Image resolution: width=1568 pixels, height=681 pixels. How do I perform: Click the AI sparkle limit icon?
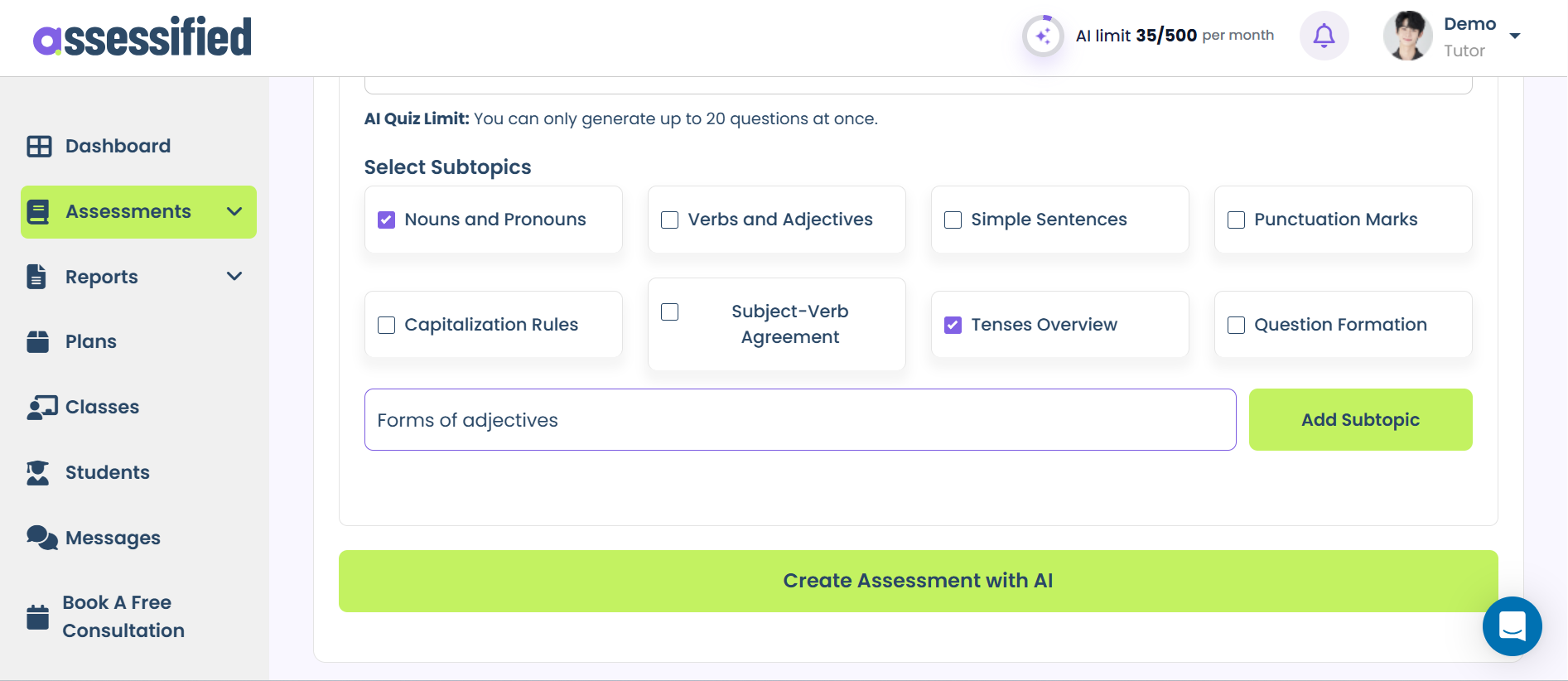click(x=1042, y=36)
